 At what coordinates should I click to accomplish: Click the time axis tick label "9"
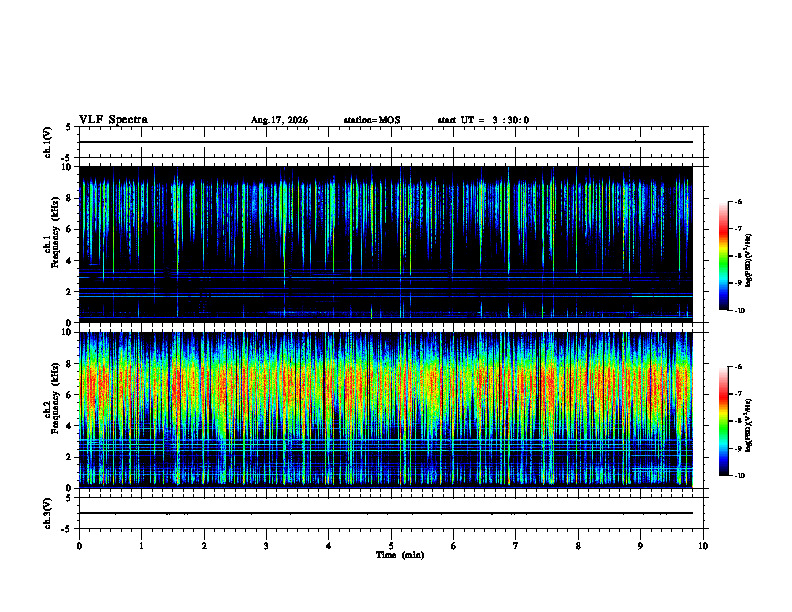pyautogui.click(x=640, y=546)
